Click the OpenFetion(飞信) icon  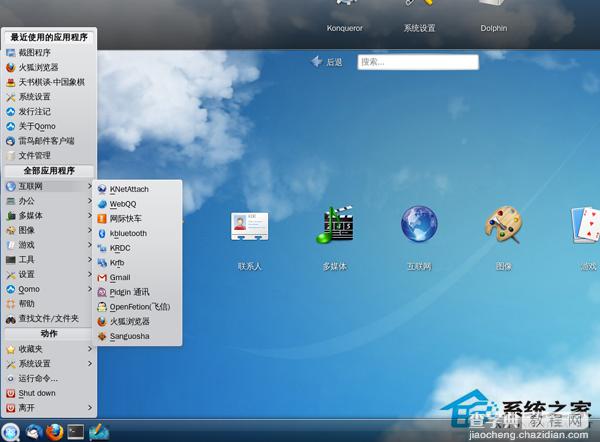click(102, 307)
